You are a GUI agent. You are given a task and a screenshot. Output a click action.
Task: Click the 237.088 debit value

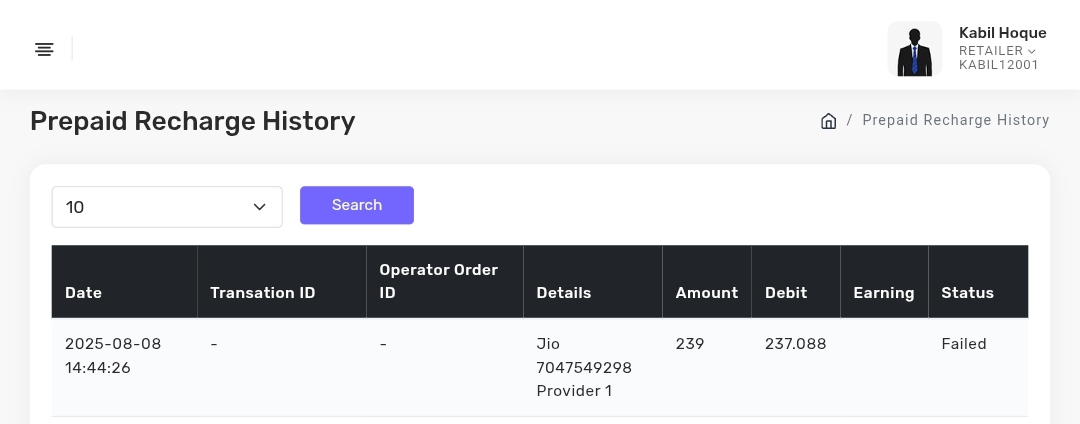pyautogui.click(x=795, y=344)
